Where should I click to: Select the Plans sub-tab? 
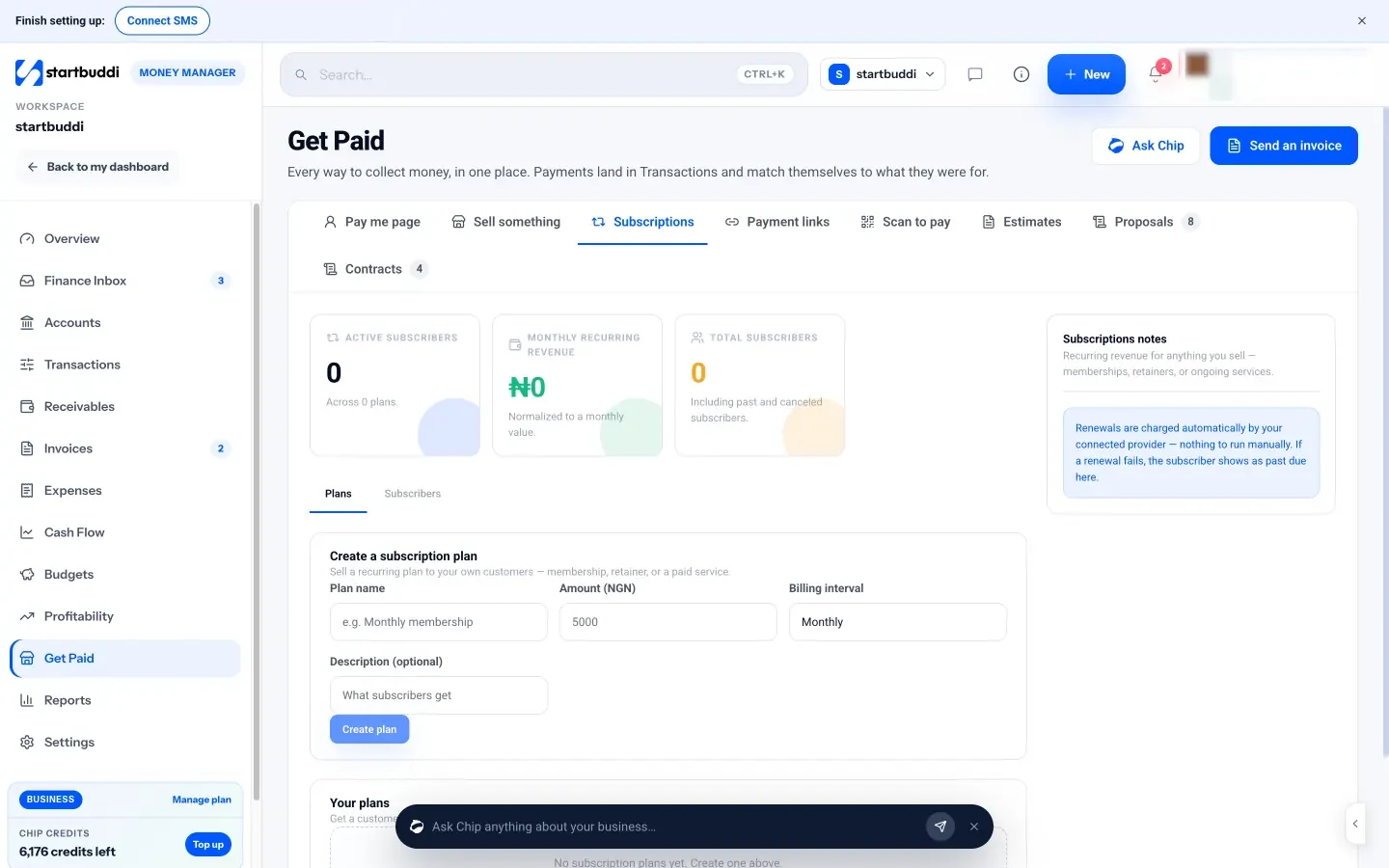click(339, 494)
